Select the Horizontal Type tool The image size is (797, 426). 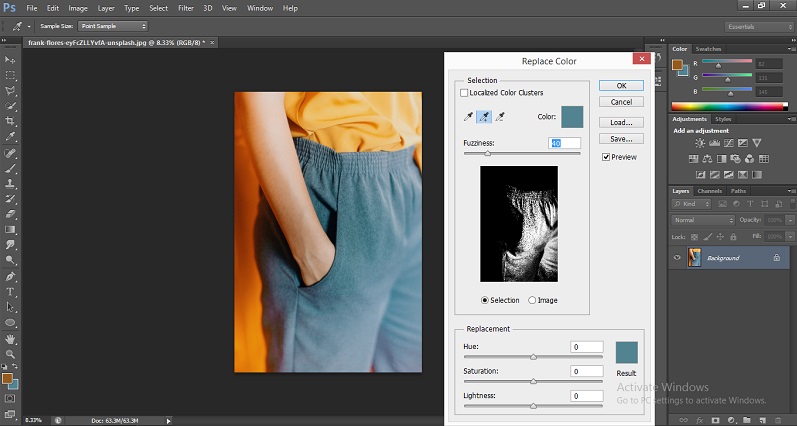click(x=11, y=291)
